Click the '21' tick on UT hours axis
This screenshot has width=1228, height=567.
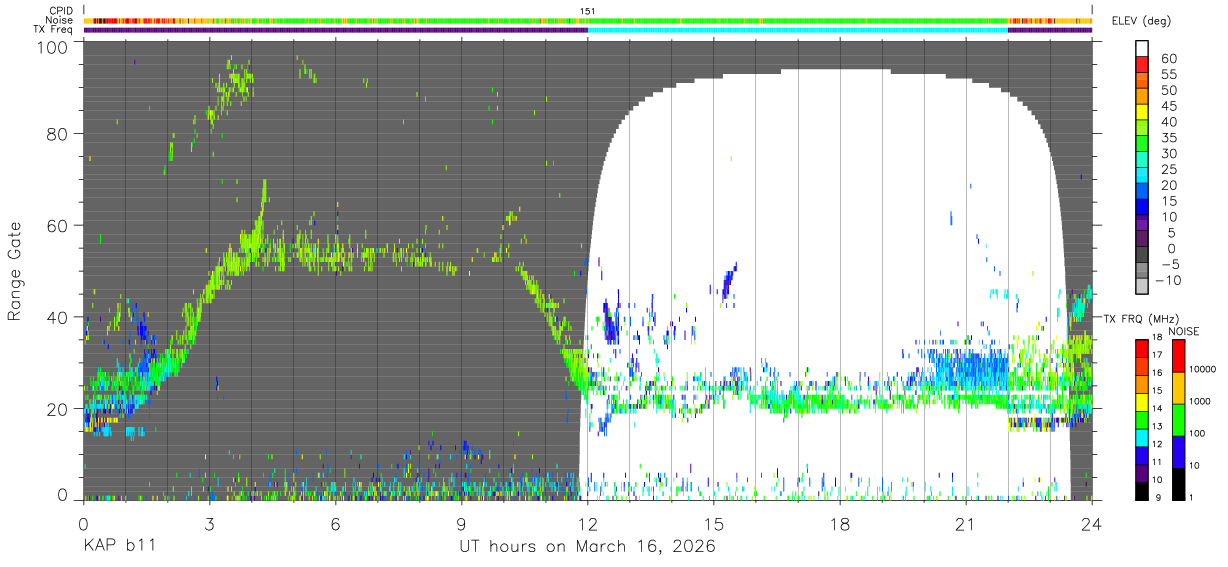click(966, 523)
